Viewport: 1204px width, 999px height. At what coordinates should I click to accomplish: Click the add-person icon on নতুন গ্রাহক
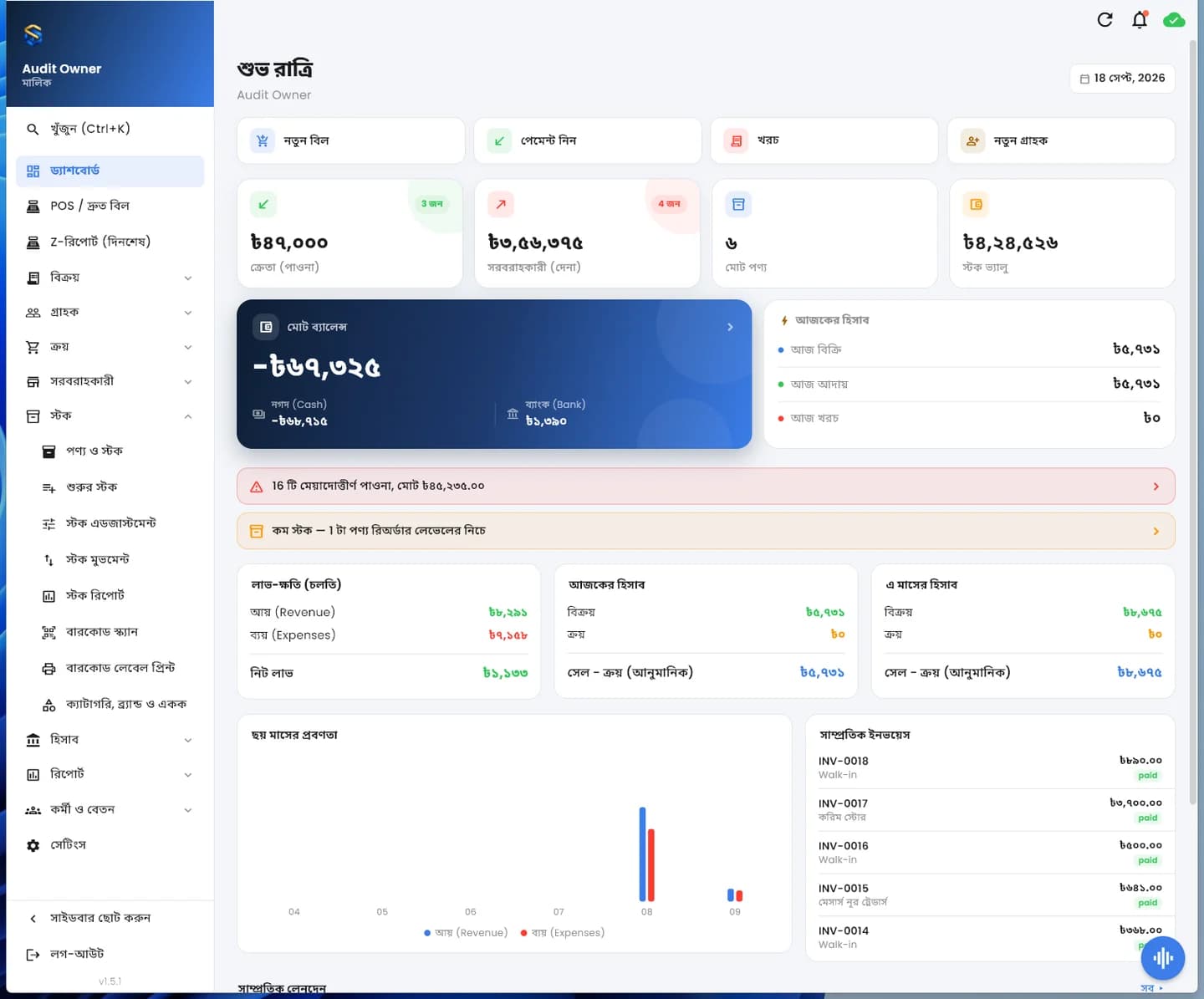(972, 140)
